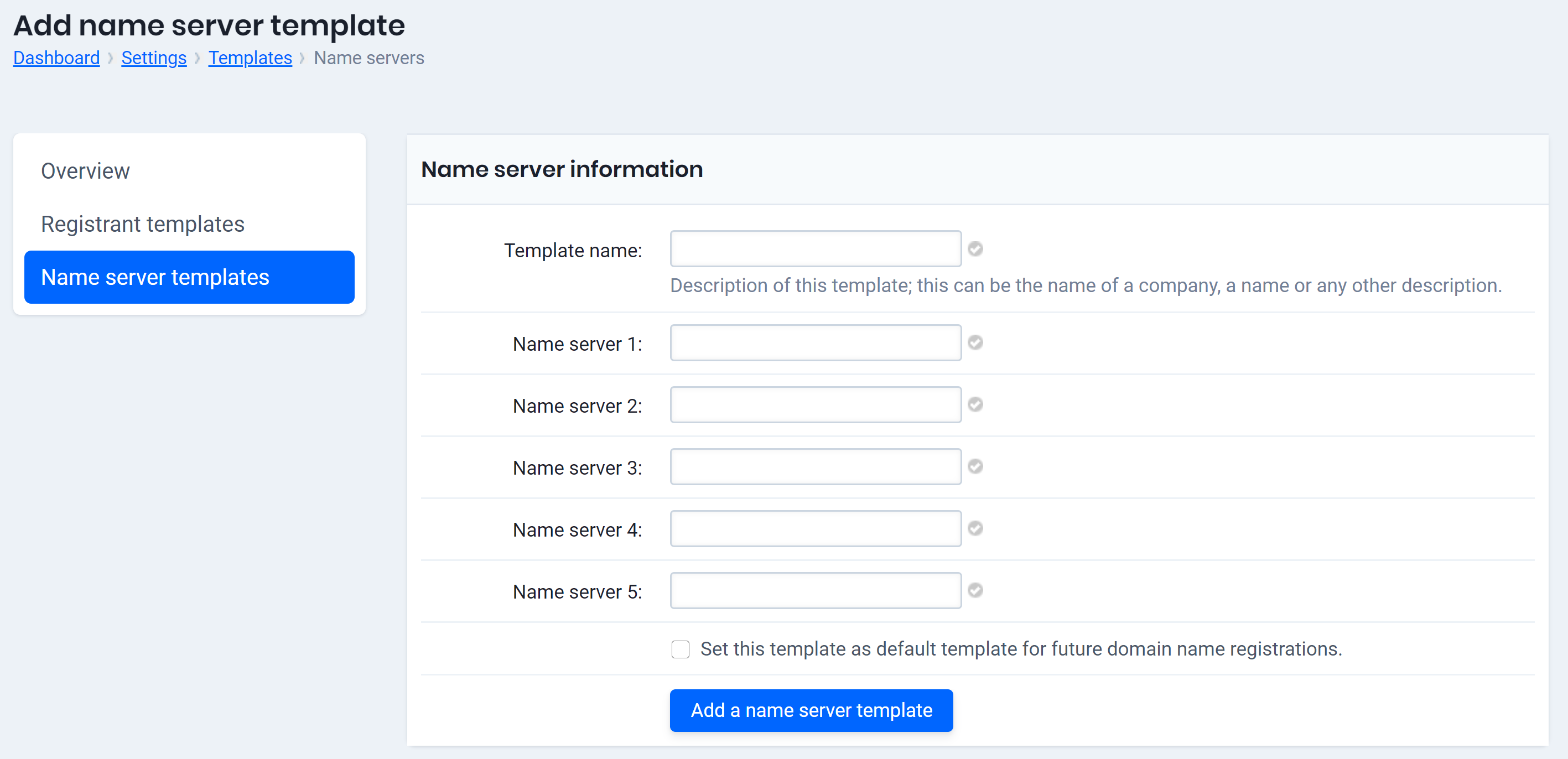1568x759 pixels.
Task: Enable the default template checkbox for future registrations
Action: (x=680, y=649)
